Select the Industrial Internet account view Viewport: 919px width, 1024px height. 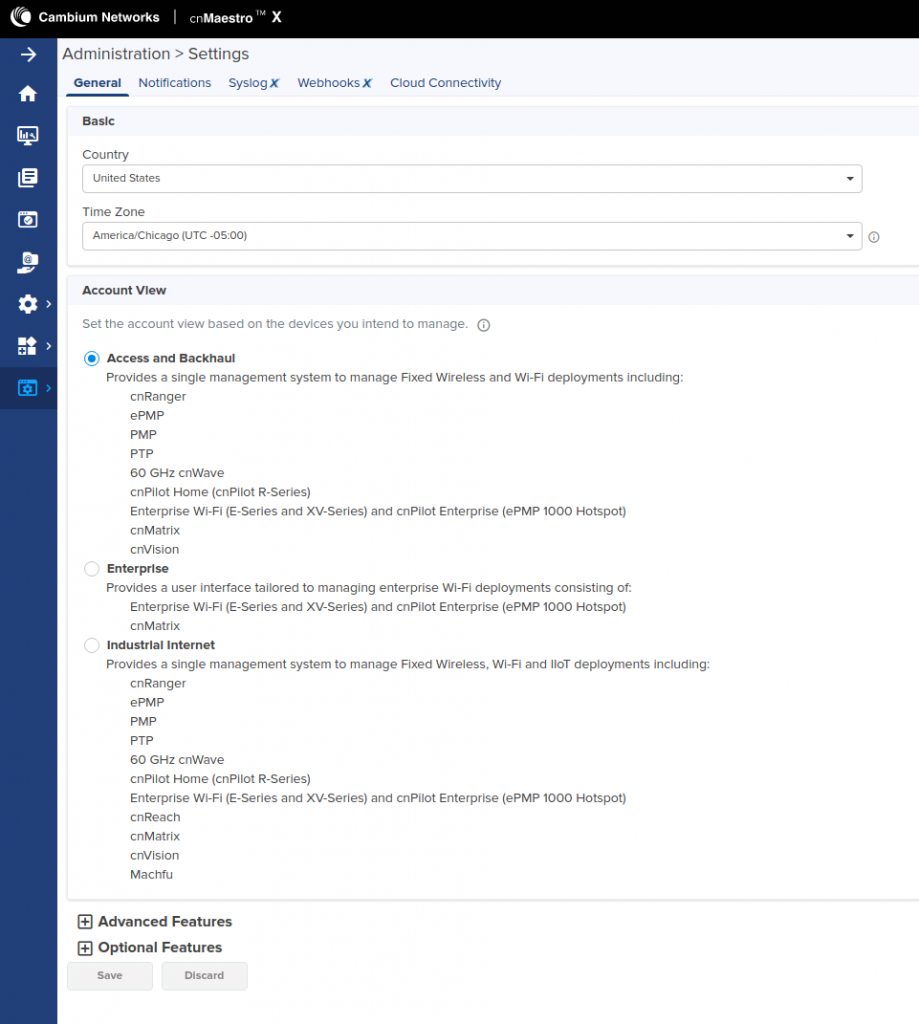(91, 644)
